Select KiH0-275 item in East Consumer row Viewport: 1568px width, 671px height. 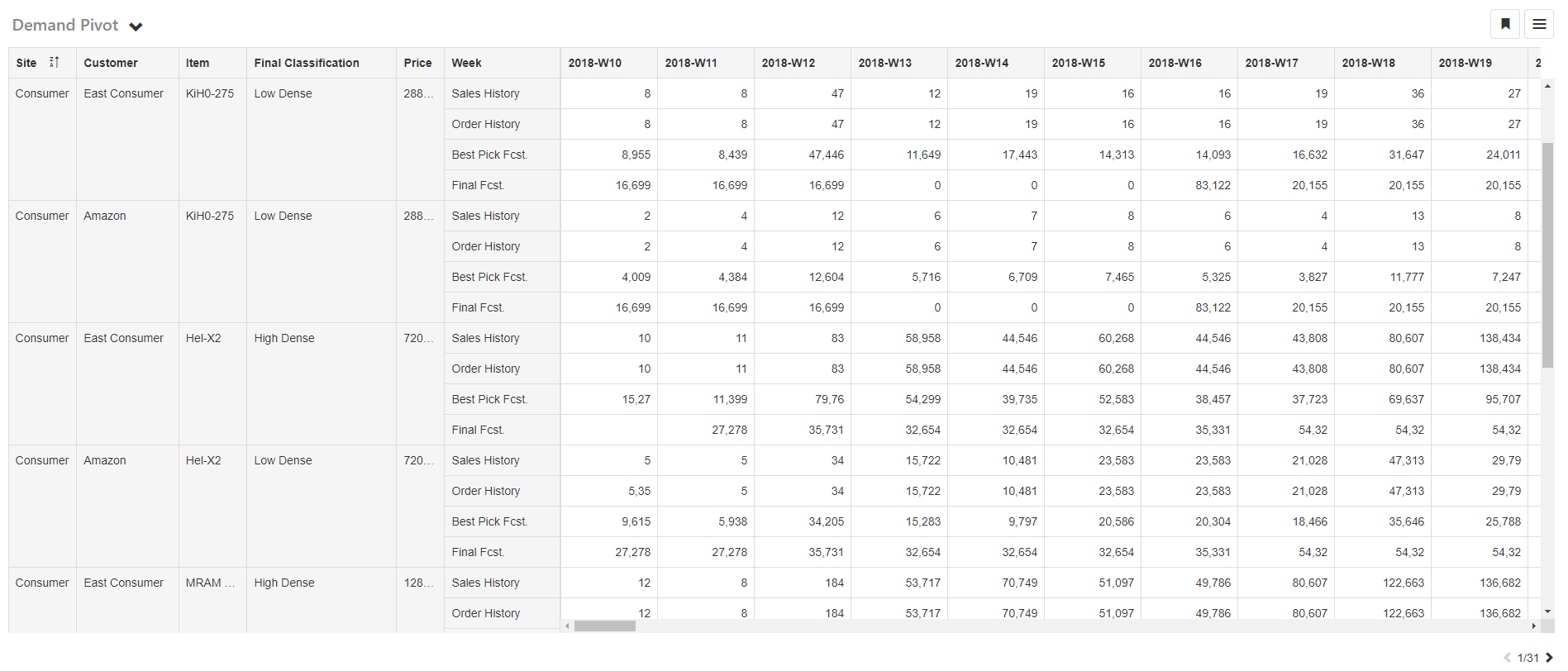(x=210, y=93)
